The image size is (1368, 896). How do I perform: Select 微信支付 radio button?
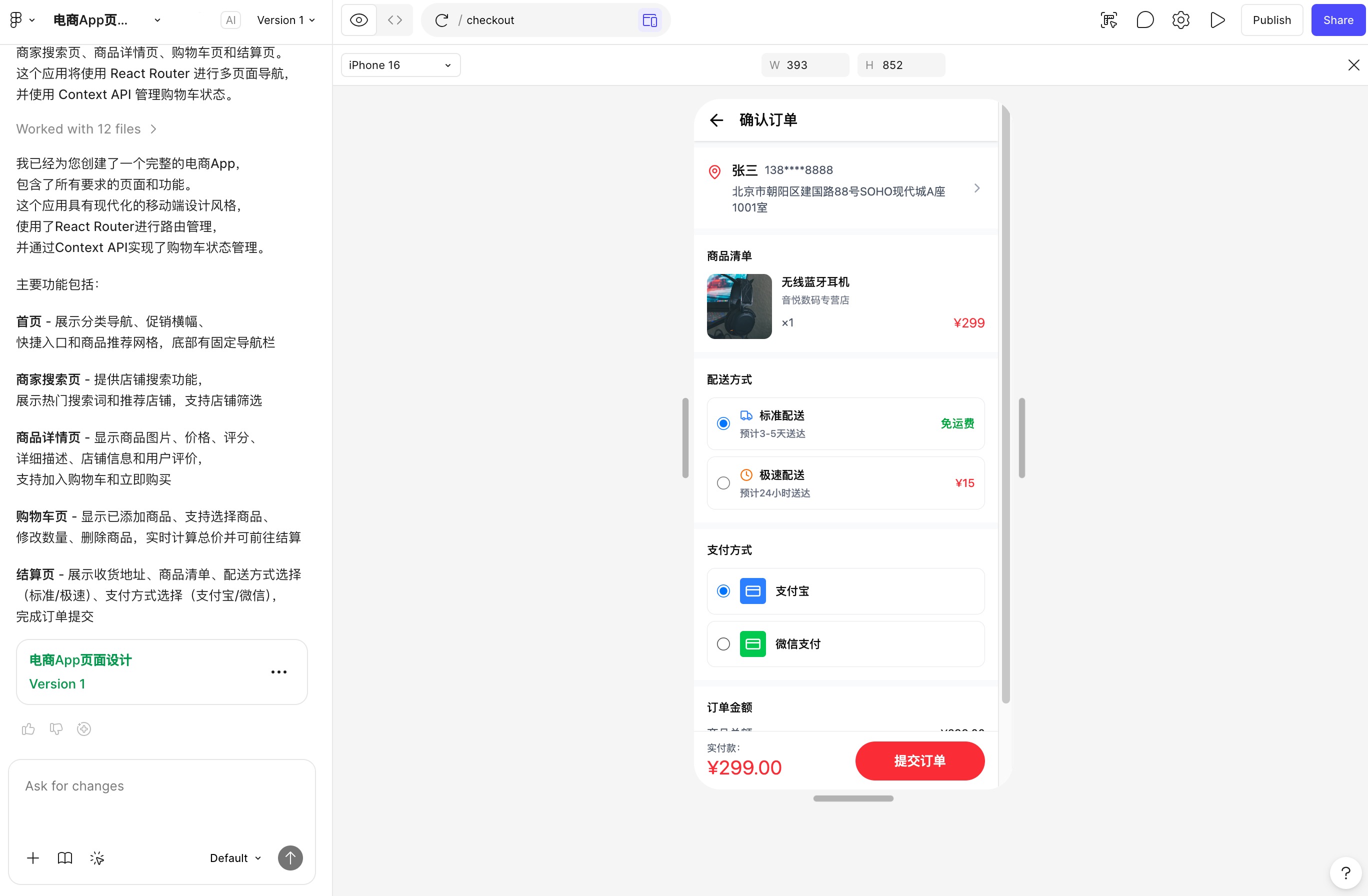pos(723,643)
